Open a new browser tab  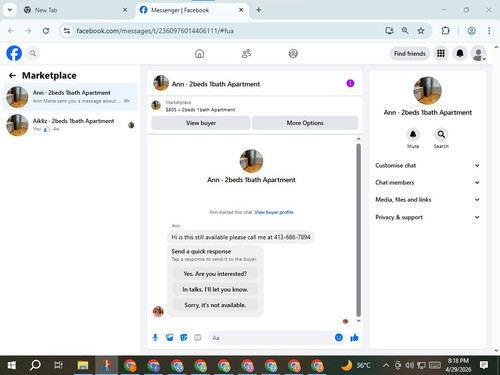(259, 10)
